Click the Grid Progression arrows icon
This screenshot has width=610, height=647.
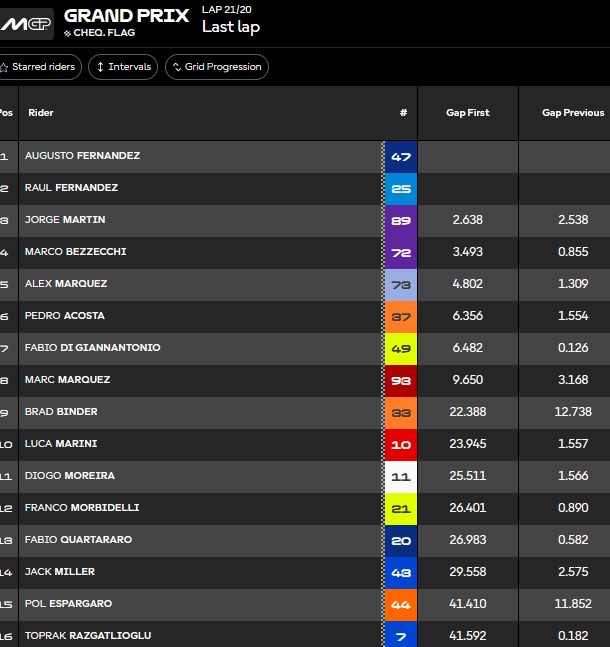pos(177,67)
